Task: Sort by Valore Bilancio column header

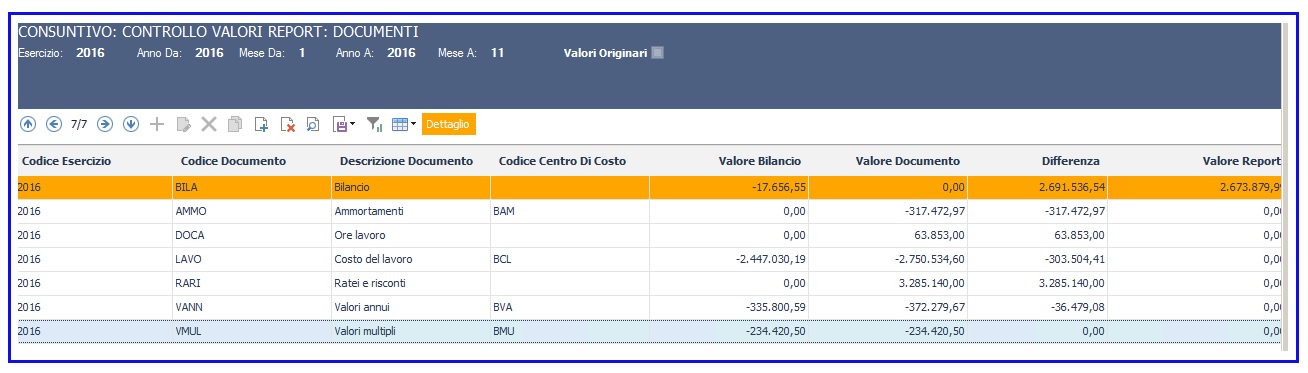Action: pyautogui.click(x=759, y=161)
